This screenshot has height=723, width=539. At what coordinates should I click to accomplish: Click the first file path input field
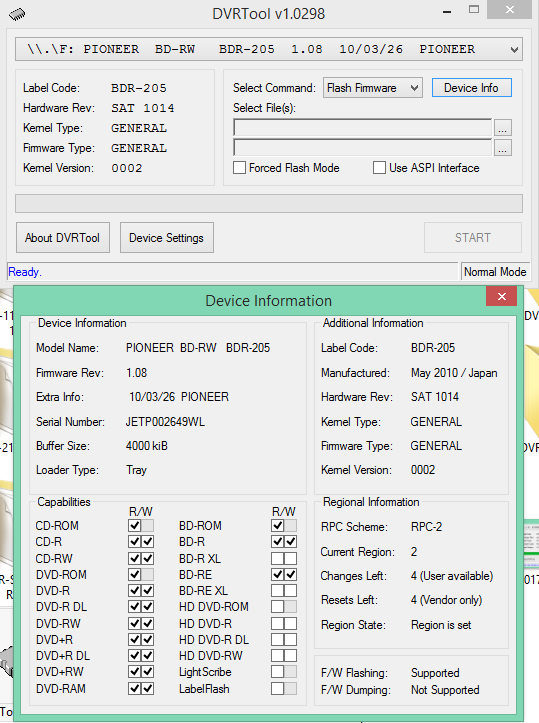363,128
